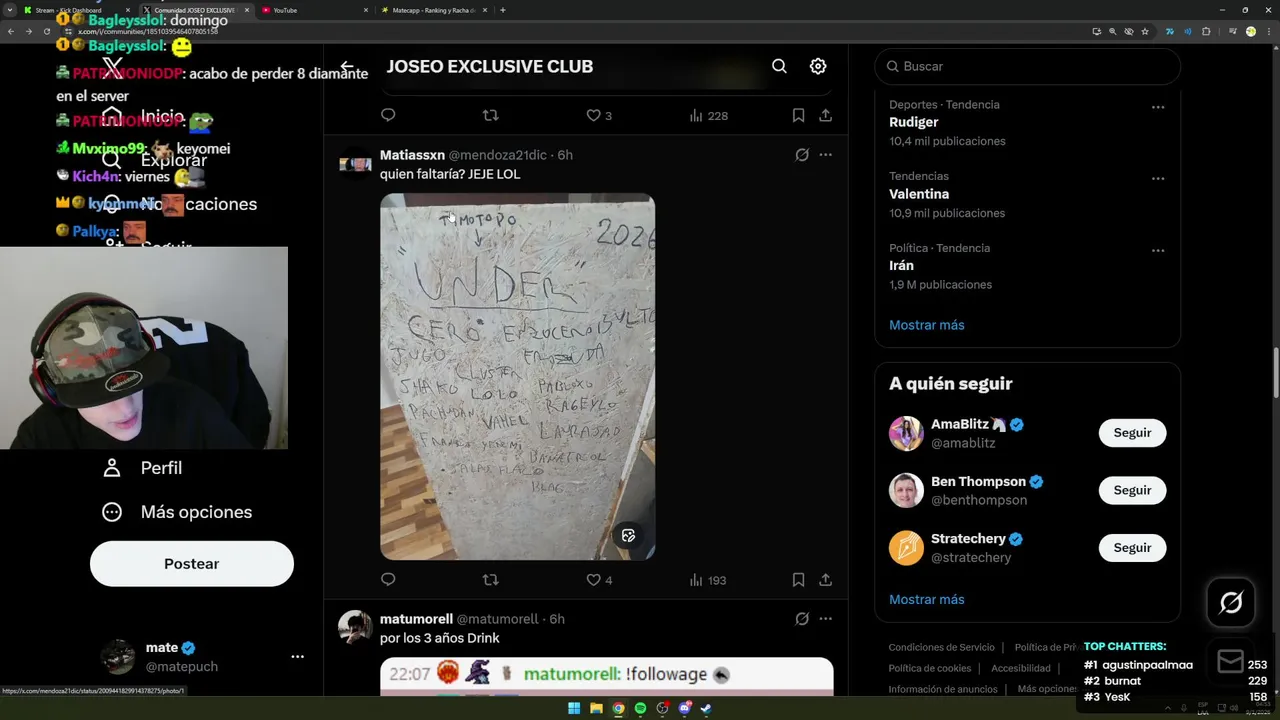Open matumorell's profile avatar
The image size is (1280, 720).
pos(355,628)
